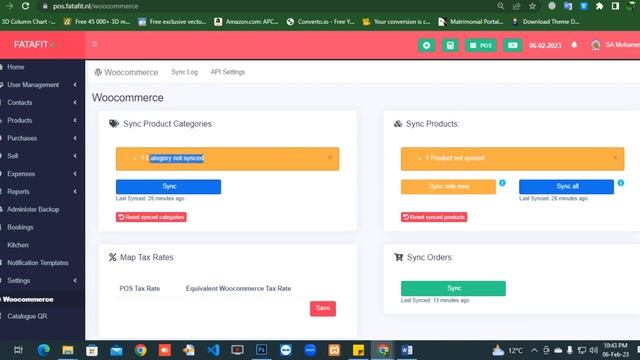Expand Sell submenu arrow
Image resolution: width=640 pixels, height=360 pixels.
(75, 156)
